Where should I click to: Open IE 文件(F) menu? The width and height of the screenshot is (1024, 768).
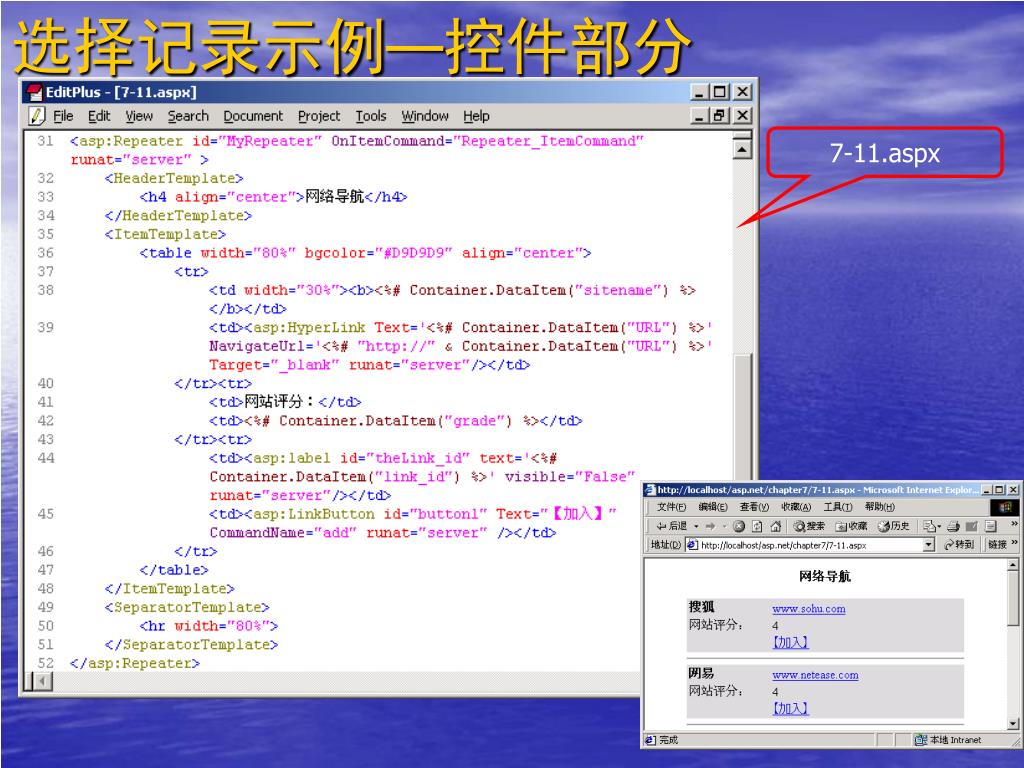tap(671, 507)
